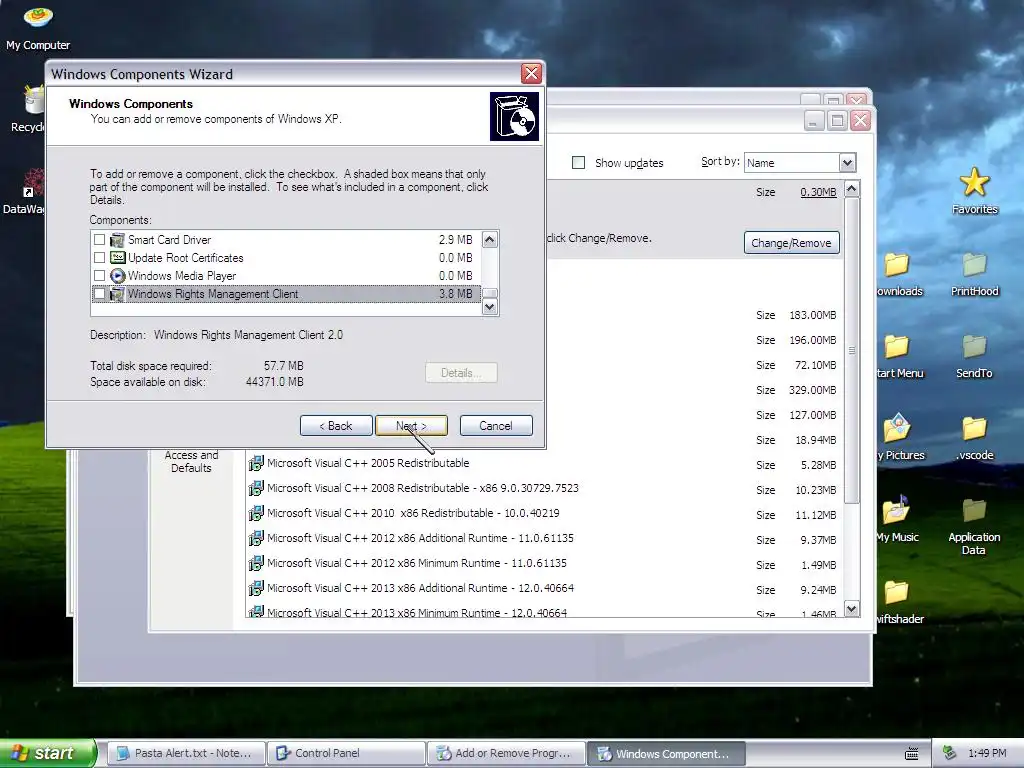Check the Windows Media Player checkbox
Viewport: 1024px width, 768px height.
click(x=99, y=276)
